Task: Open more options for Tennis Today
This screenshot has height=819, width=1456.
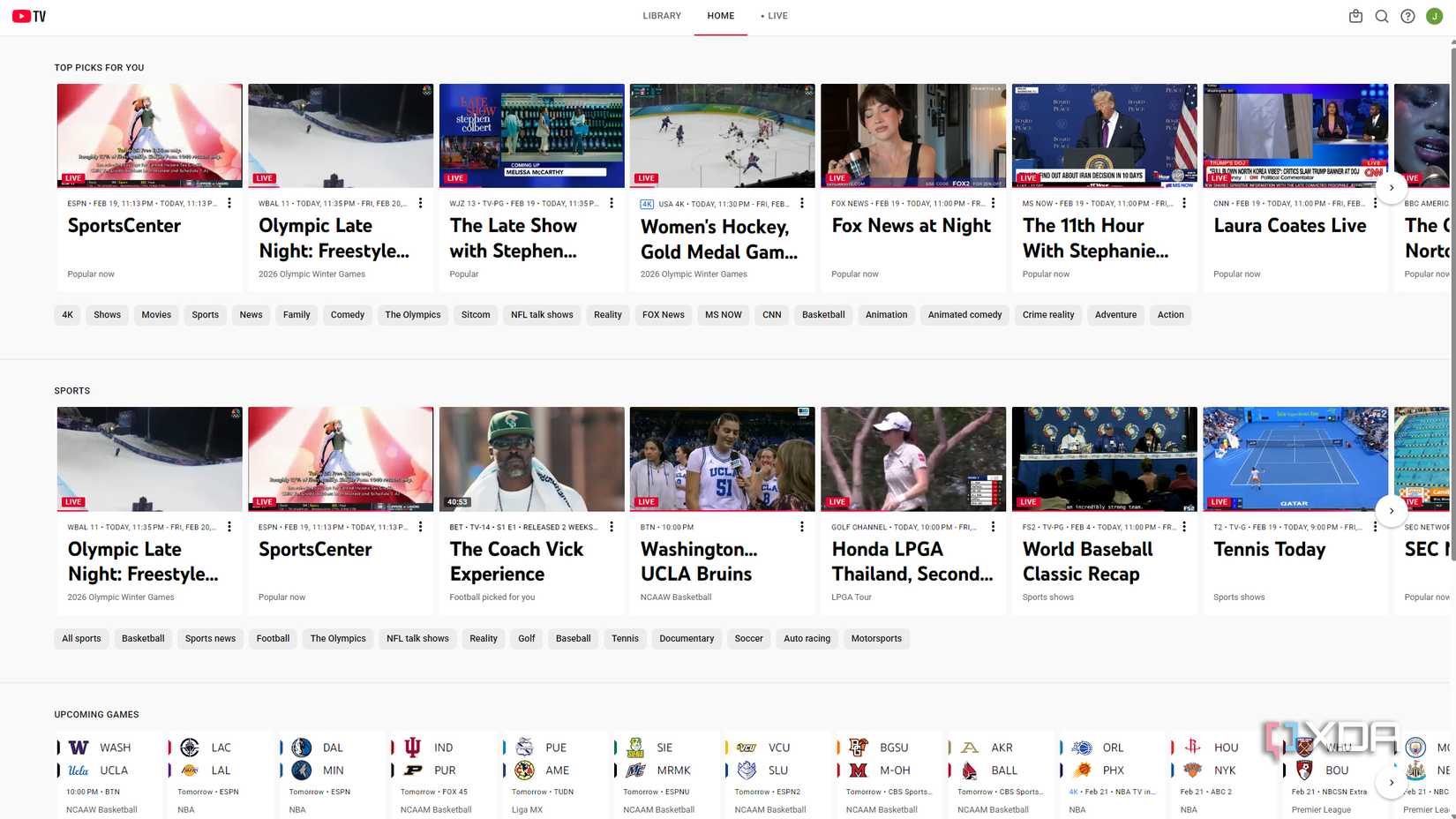Action: point(1375,527)
